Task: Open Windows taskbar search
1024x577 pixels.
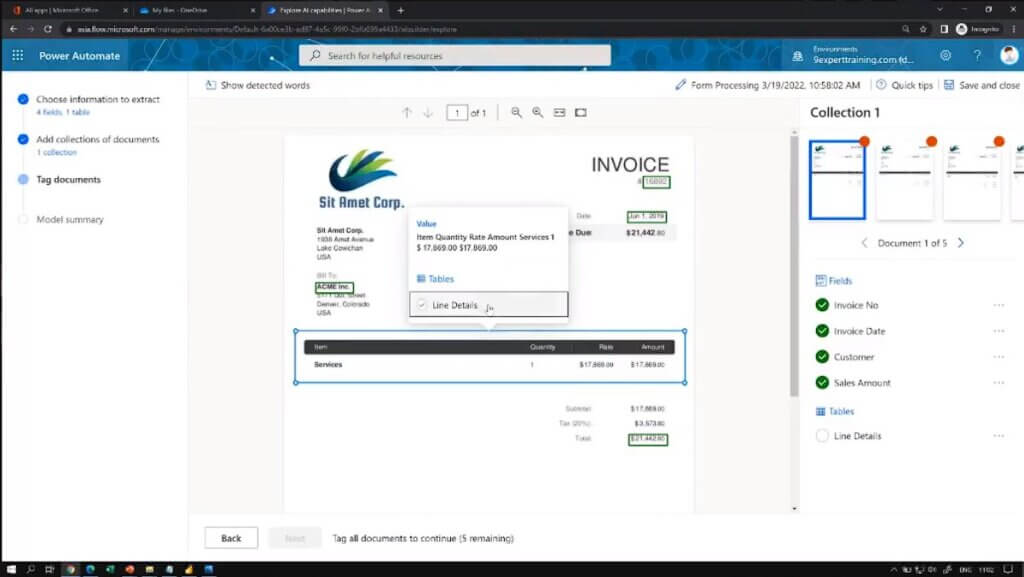Action: click(x=31, y=569)
